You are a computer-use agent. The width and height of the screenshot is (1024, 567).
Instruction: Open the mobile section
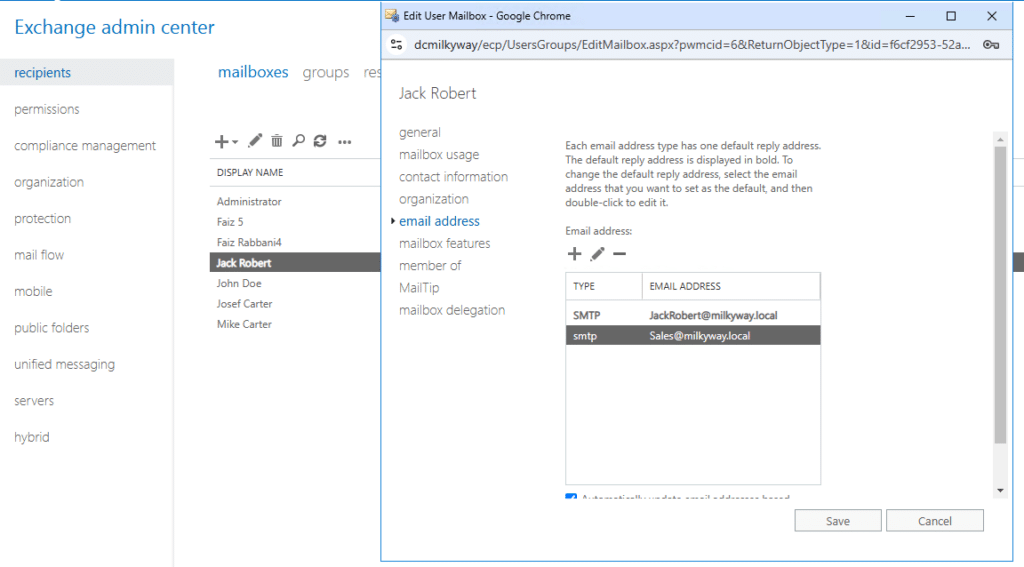coord(33,291)
